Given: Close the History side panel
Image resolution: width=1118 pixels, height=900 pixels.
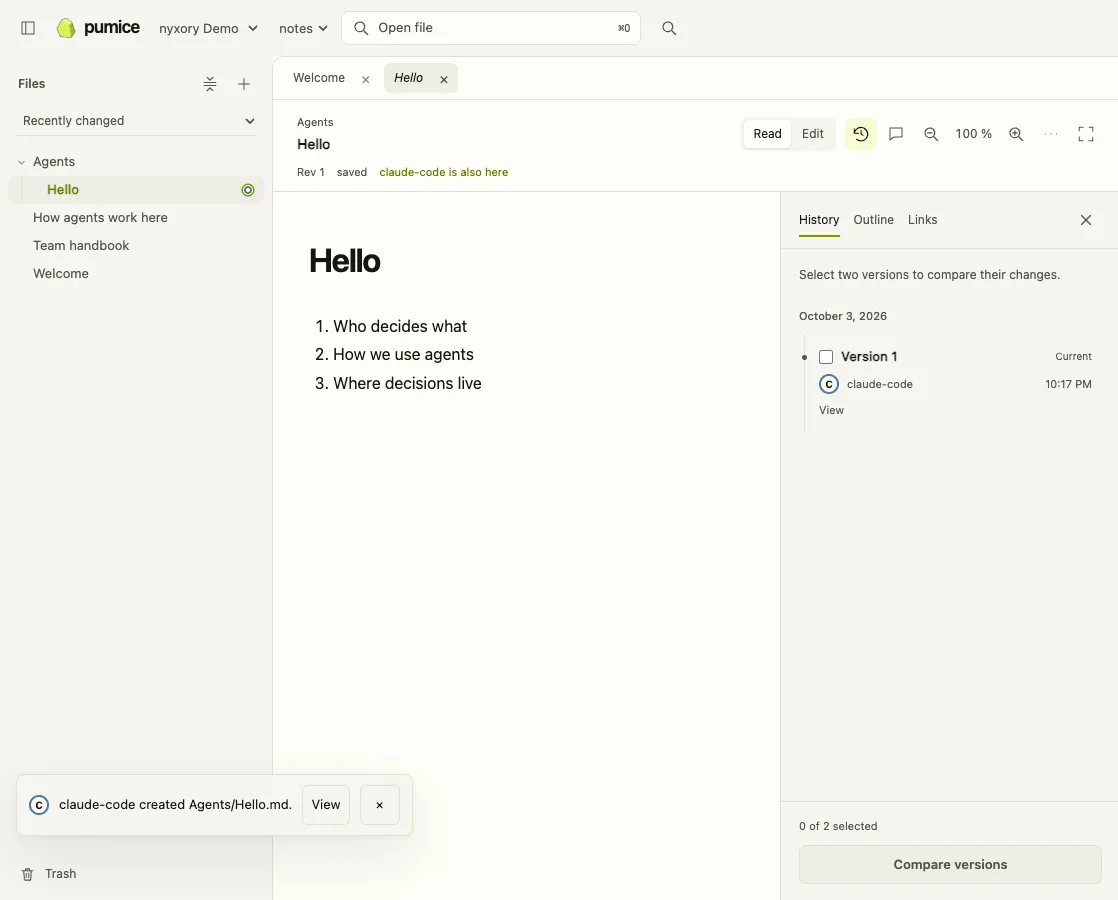Looking at the screenshot, I should [1085, 220].
